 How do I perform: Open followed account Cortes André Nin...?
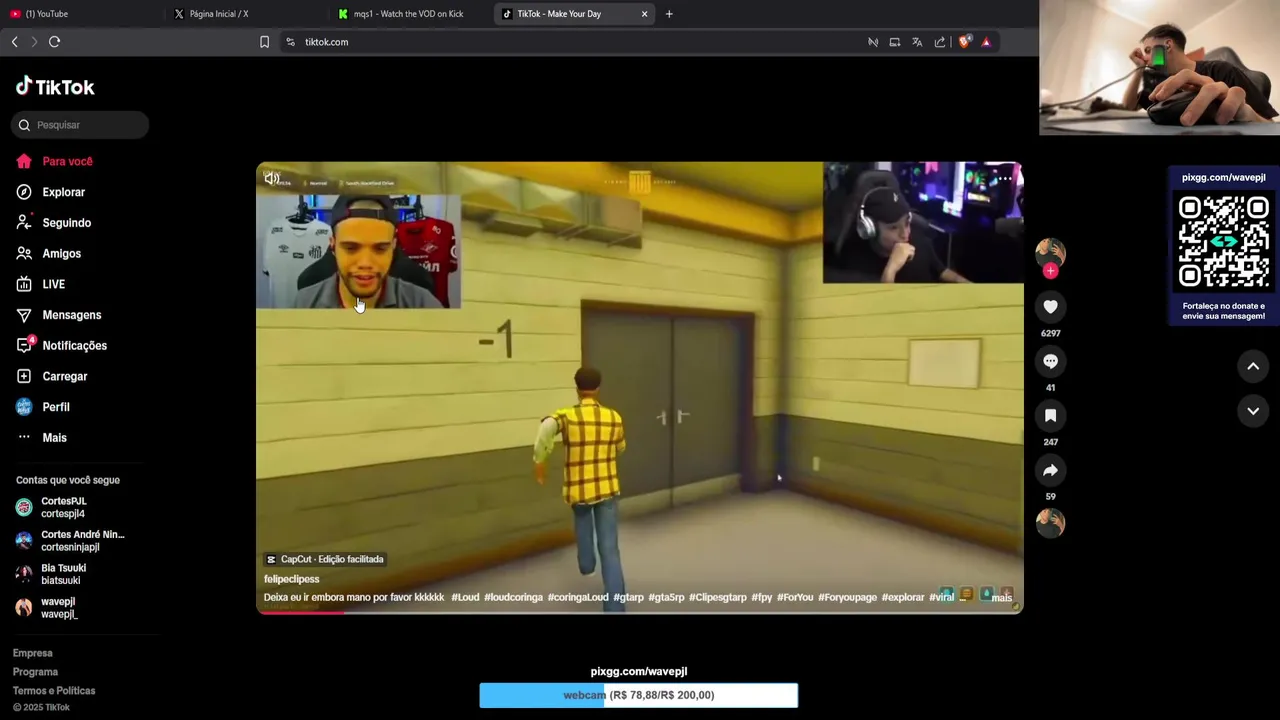(70, 541)
